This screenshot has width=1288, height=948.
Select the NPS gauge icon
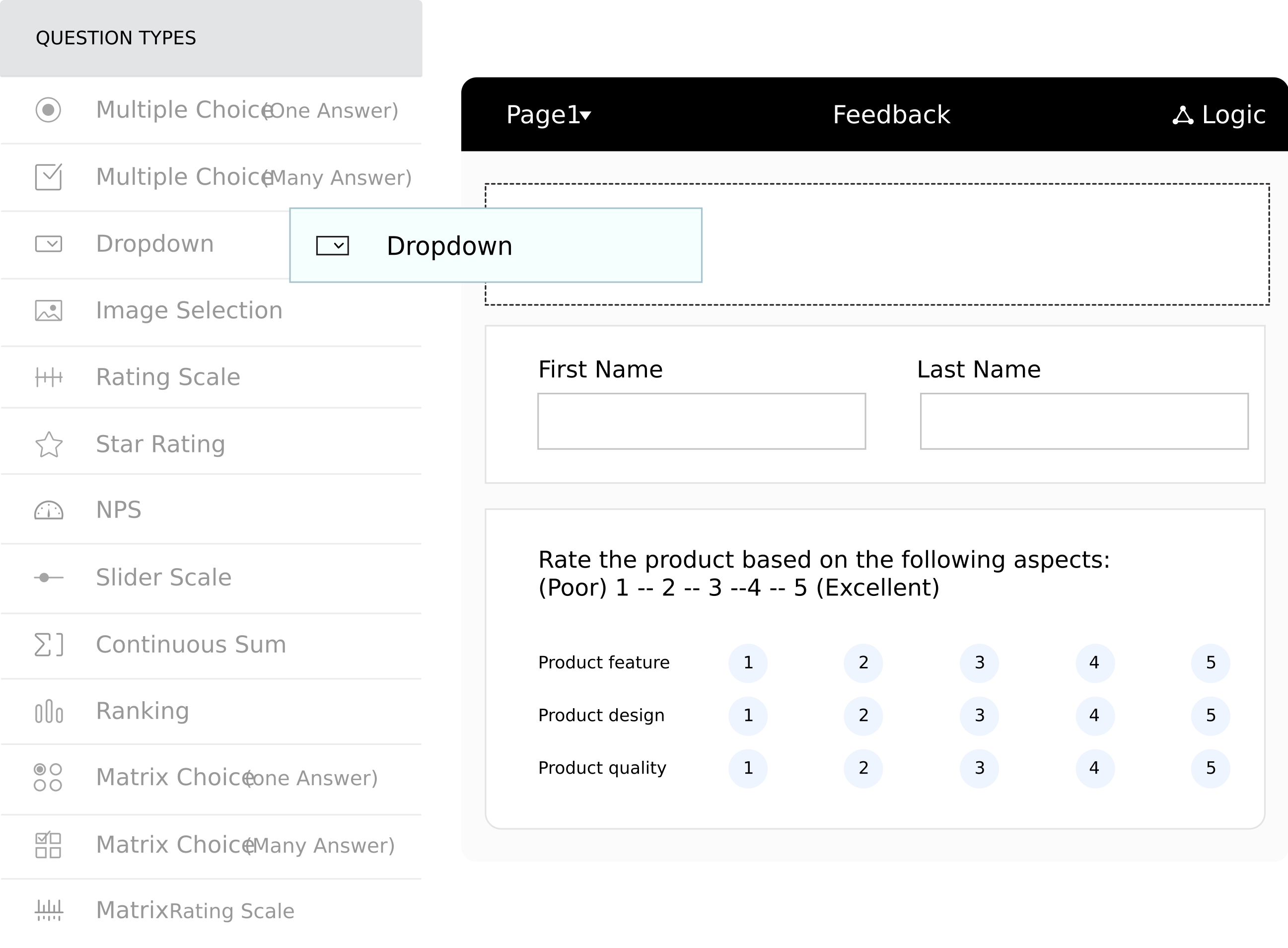[49, 510]
